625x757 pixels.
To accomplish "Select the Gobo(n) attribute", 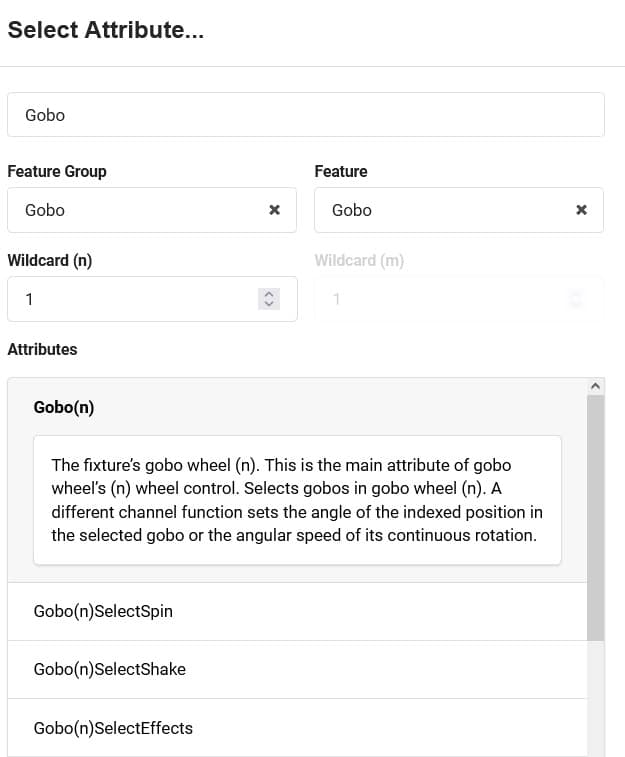I will [65, 407].
